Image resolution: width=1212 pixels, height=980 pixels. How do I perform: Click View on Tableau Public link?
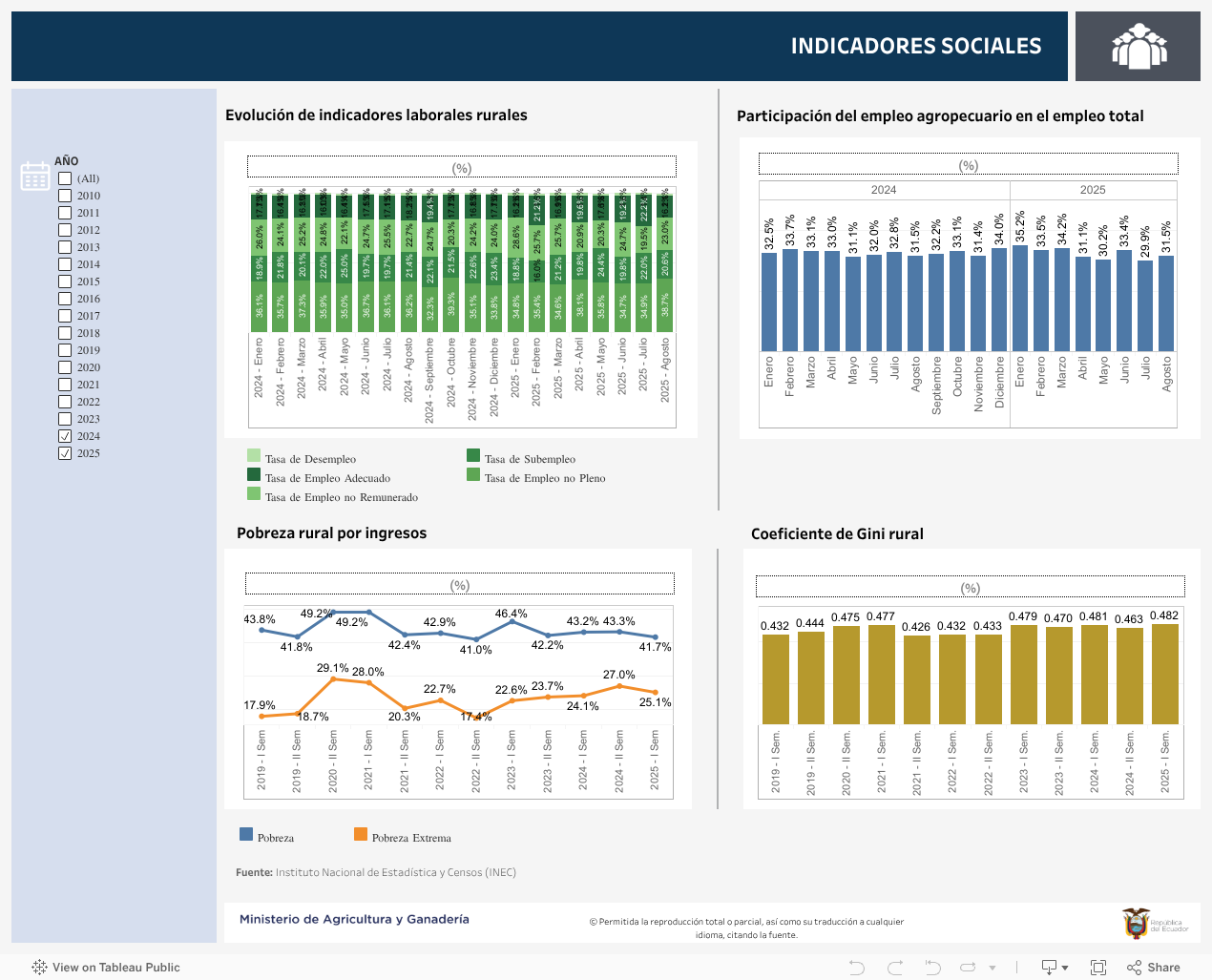106,968
